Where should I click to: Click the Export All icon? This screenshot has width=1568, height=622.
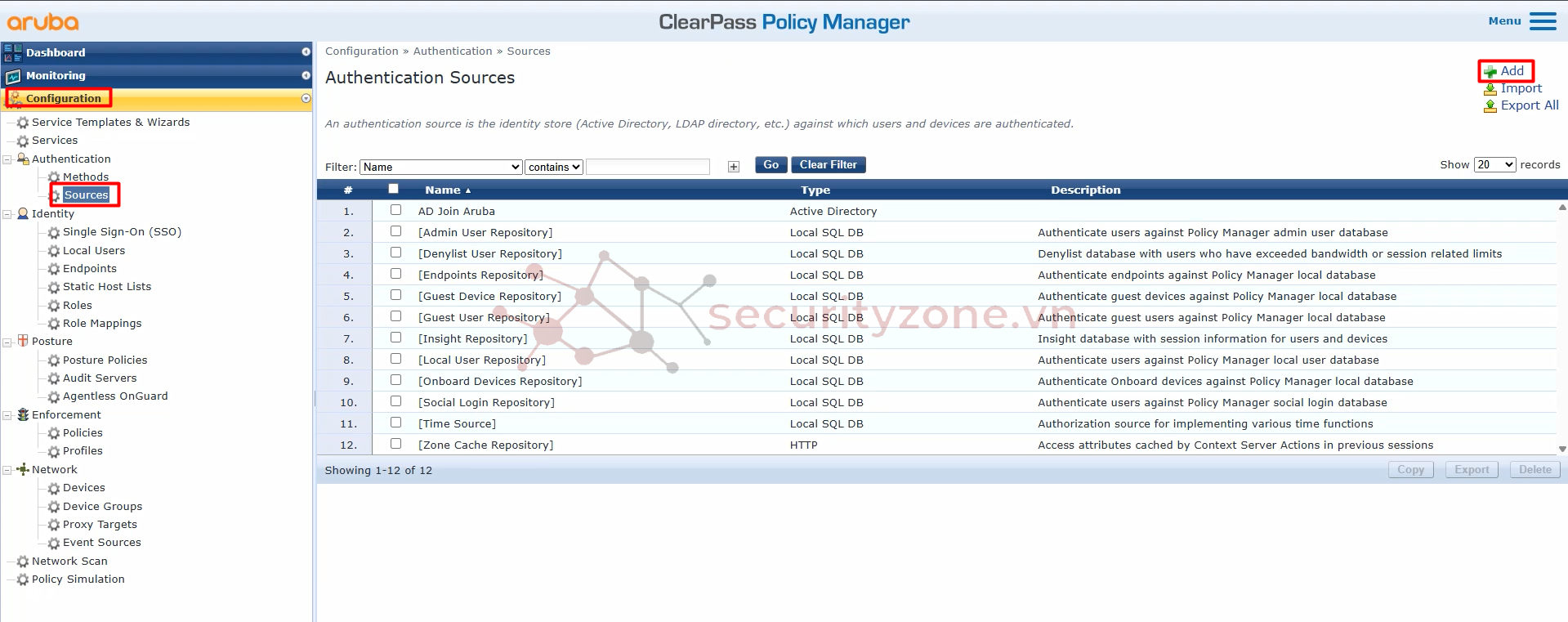(1490, 106)
